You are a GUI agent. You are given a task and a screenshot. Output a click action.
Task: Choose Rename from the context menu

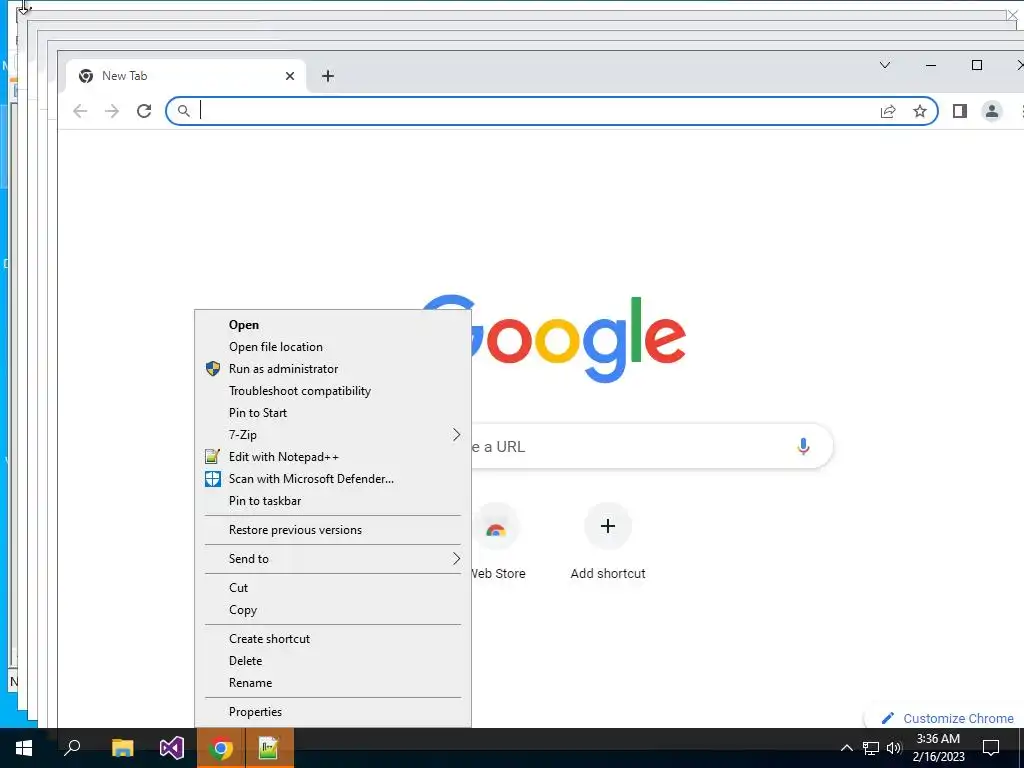tap(333, 683)
